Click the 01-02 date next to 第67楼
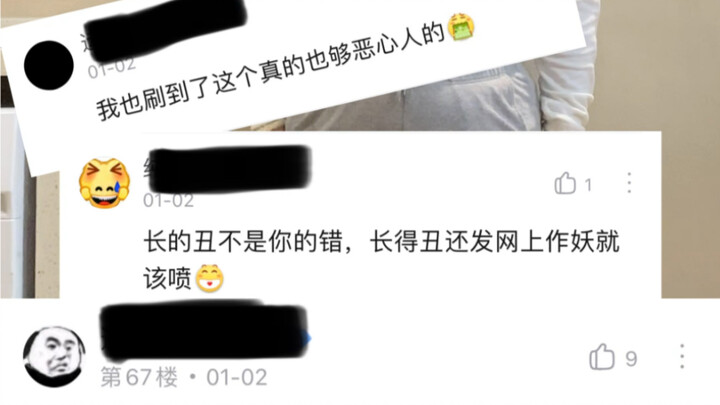This screenshot has width=720, height=405. coord(236,377)
